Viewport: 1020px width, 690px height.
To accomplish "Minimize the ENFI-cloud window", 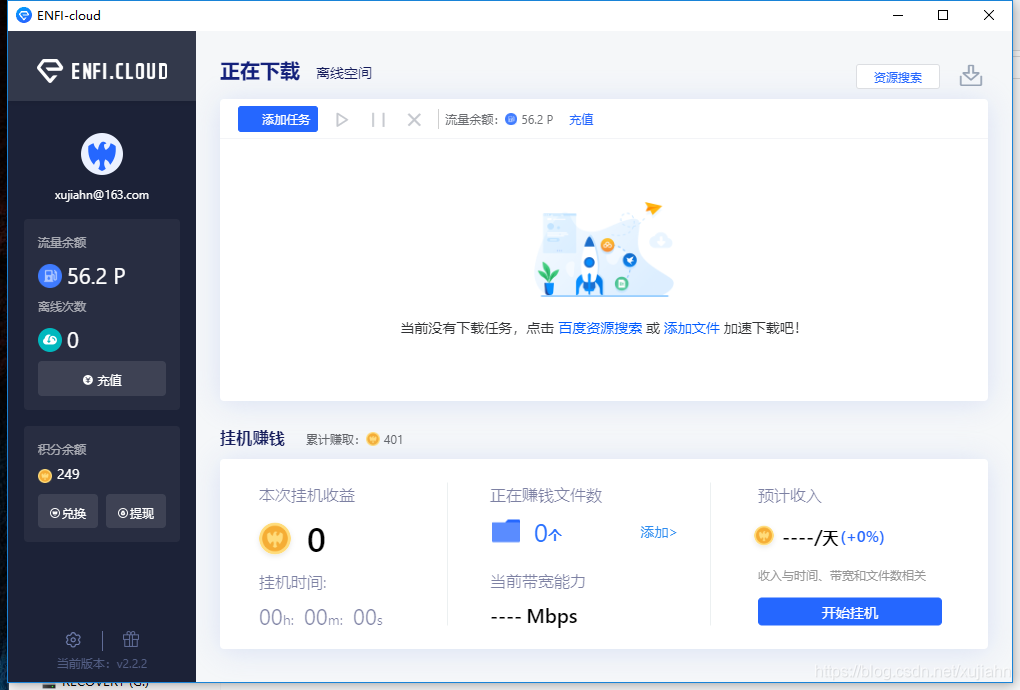I will click(x=898, y=15).
